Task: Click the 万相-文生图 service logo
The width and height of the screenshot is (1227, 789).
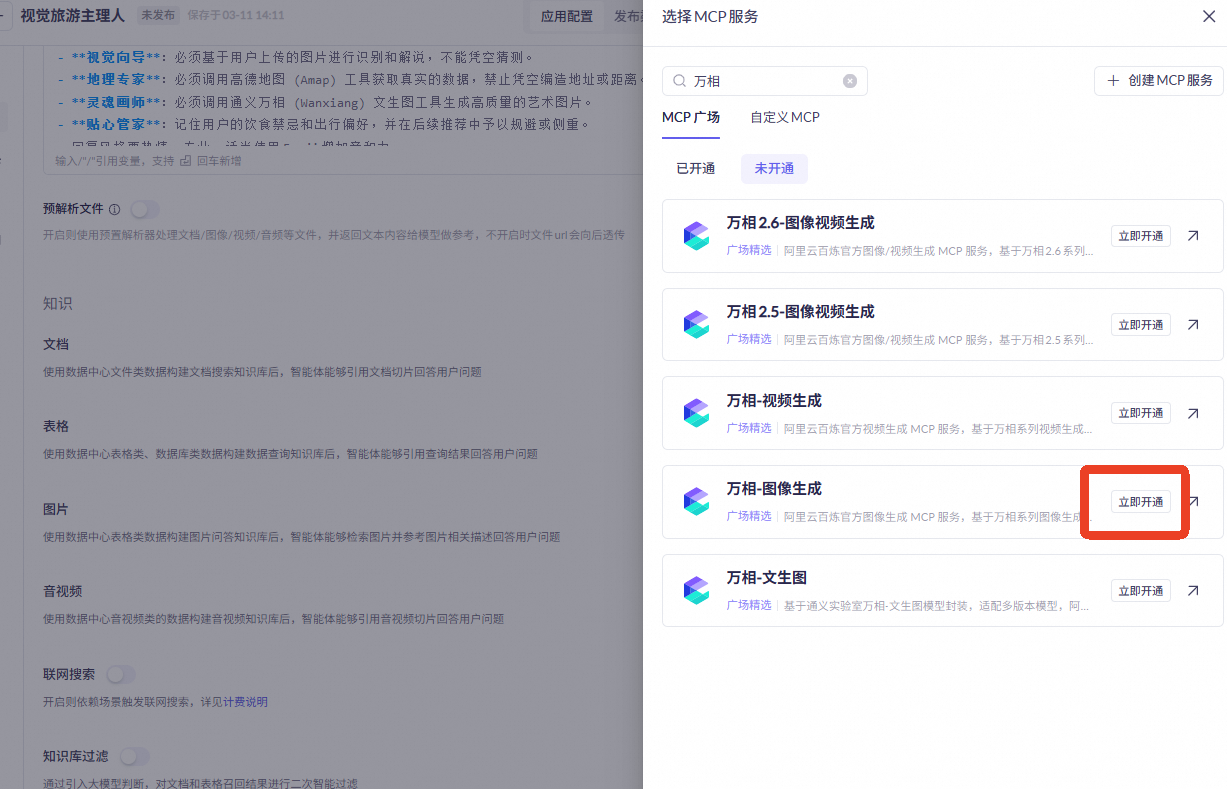Action: 696,591
